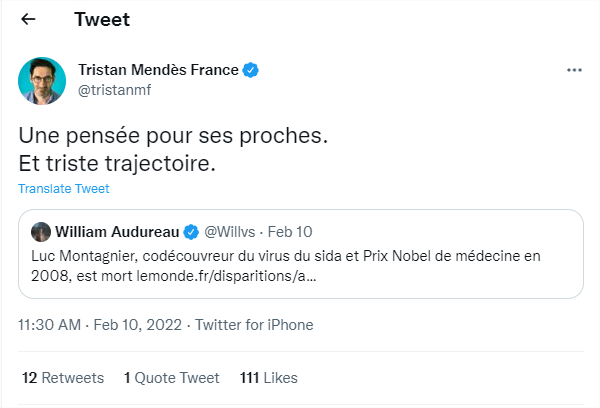
Task: Go back using the left arrow
Action: pos(28,20)
